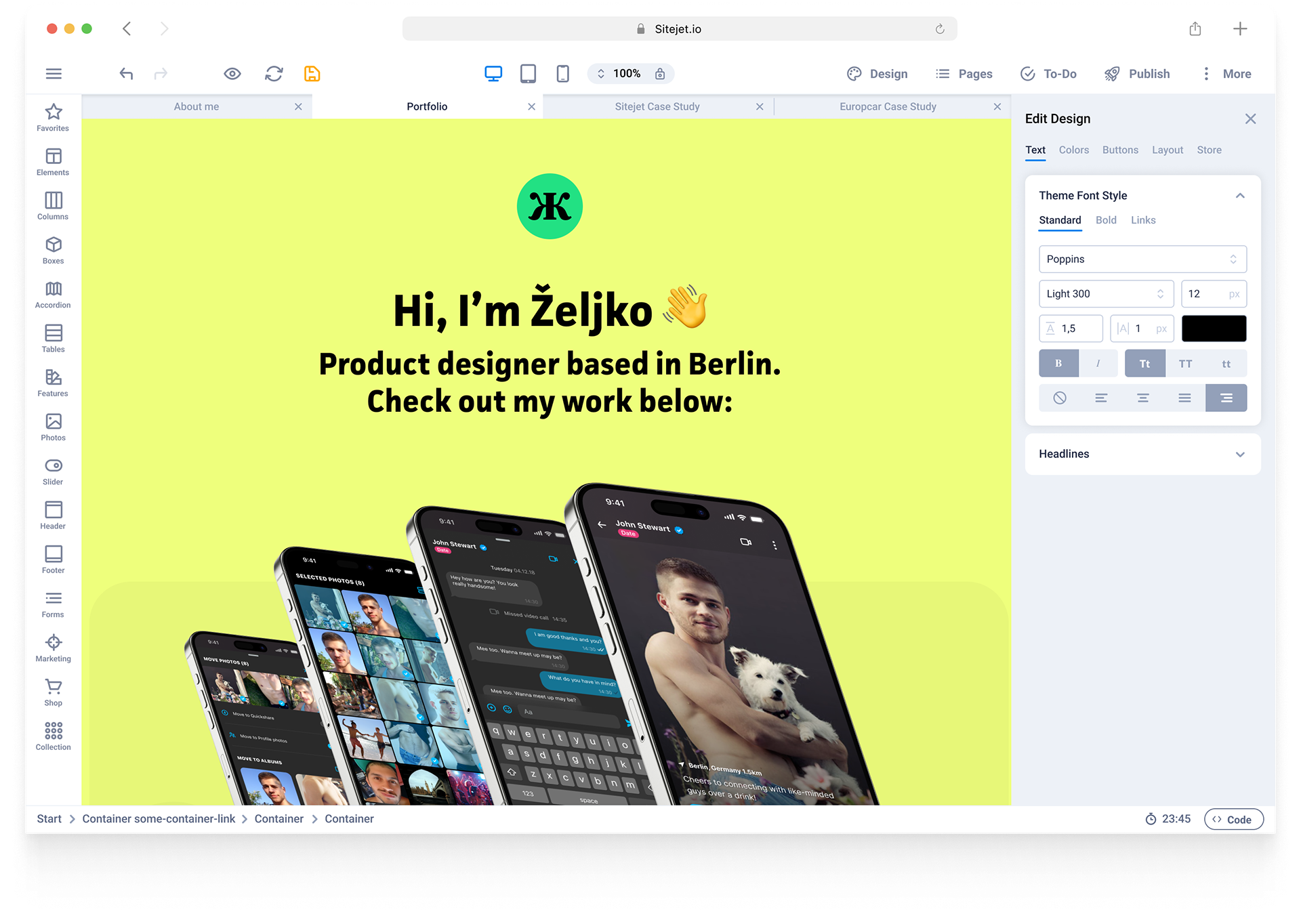This screenshot has width=1301, height=924.
Task: Open the Pages list
Action: 964,74
